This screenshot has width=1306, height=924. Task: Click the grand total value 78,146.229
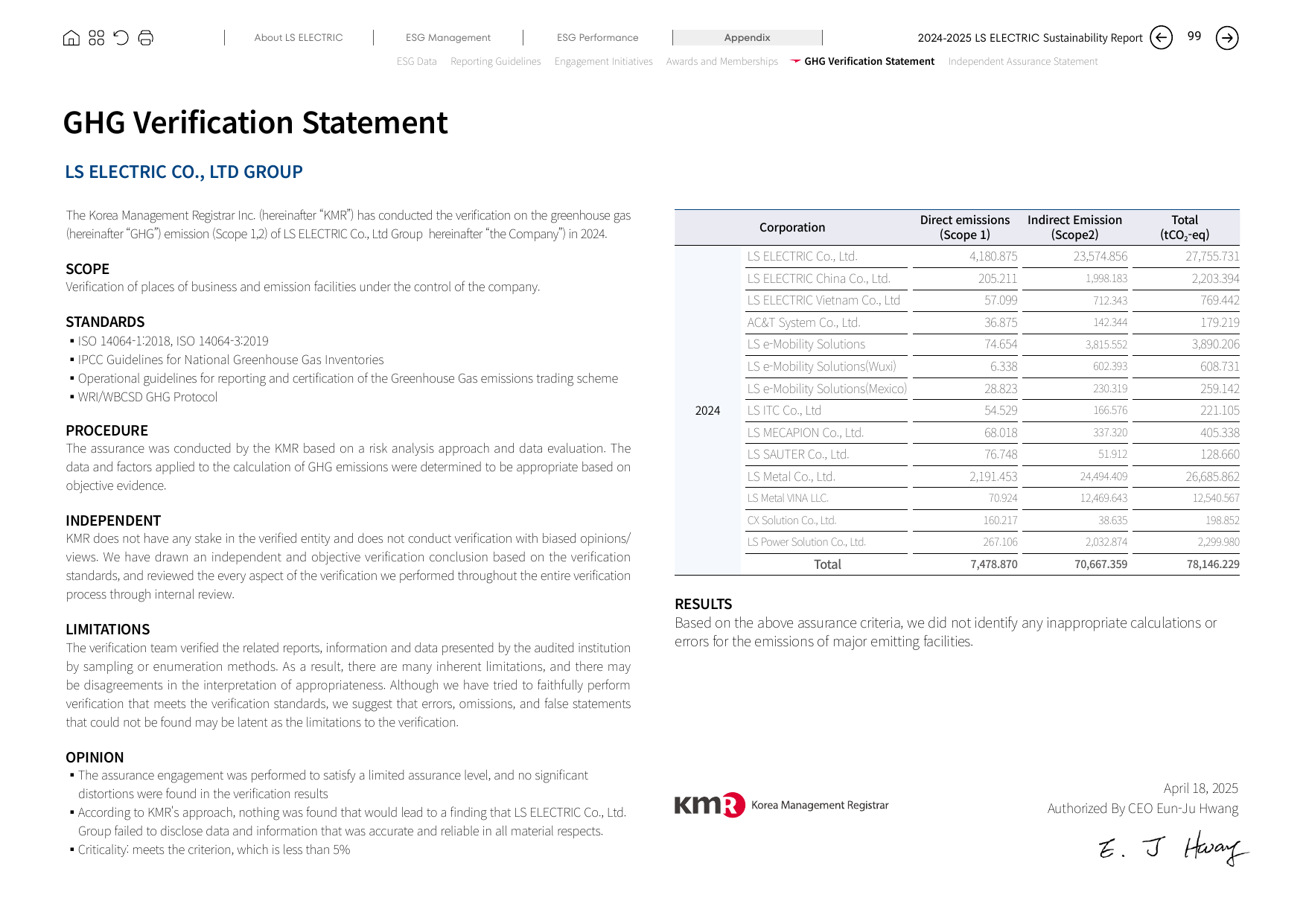pos(1213,564)
